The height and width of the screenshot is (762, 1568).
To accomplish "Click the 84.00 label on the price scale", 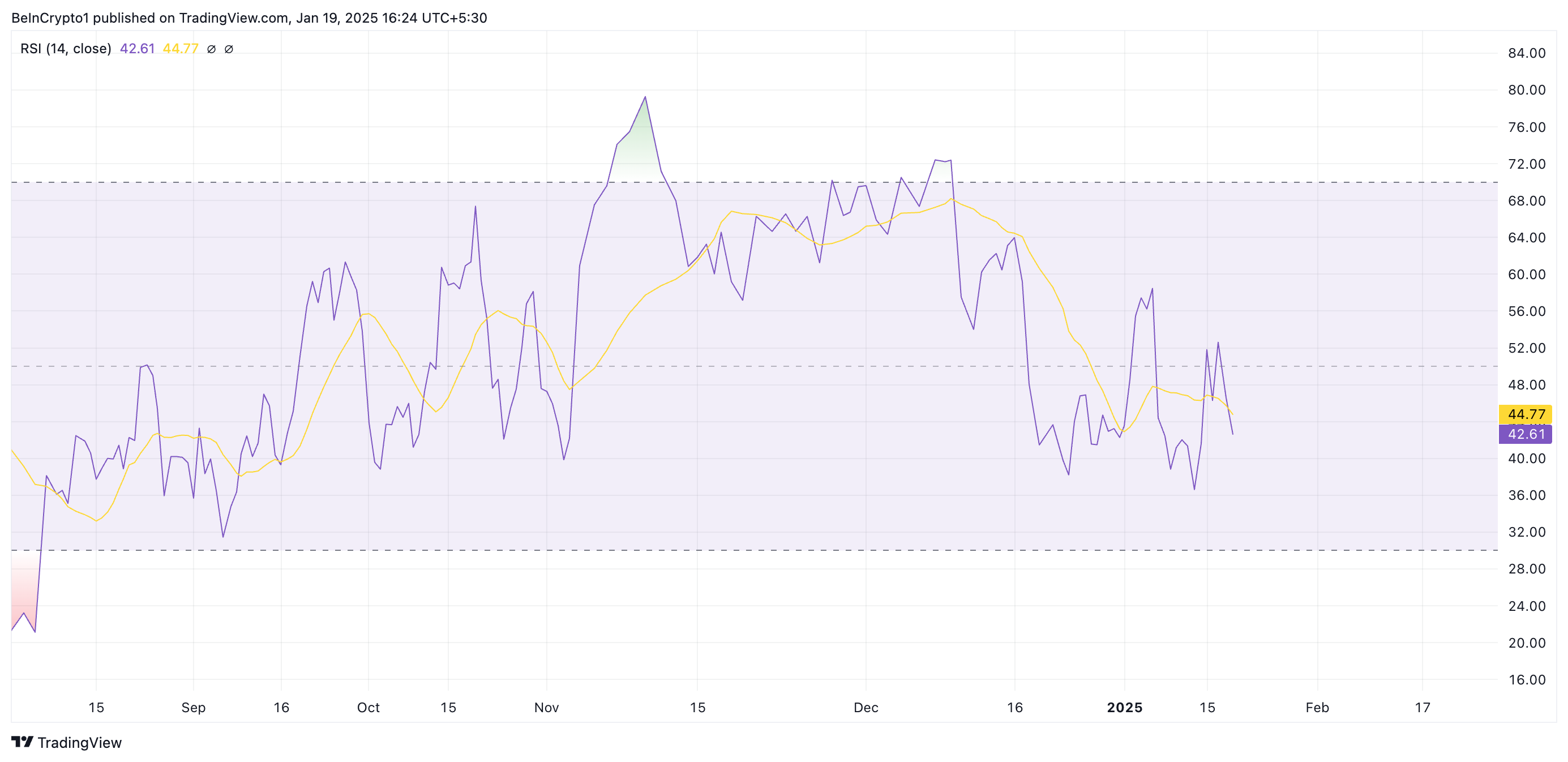I will [x=1526, y=53].
